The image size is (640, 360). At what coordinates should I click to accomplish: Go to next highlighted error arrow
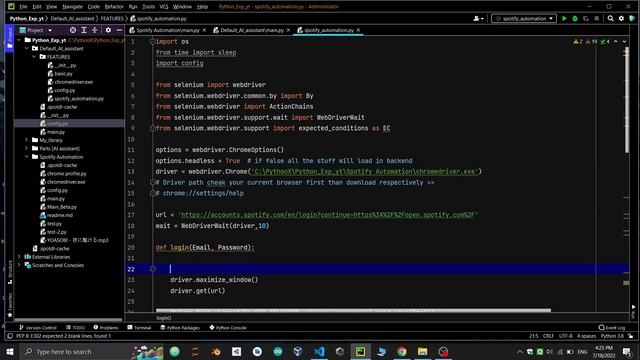624,42
